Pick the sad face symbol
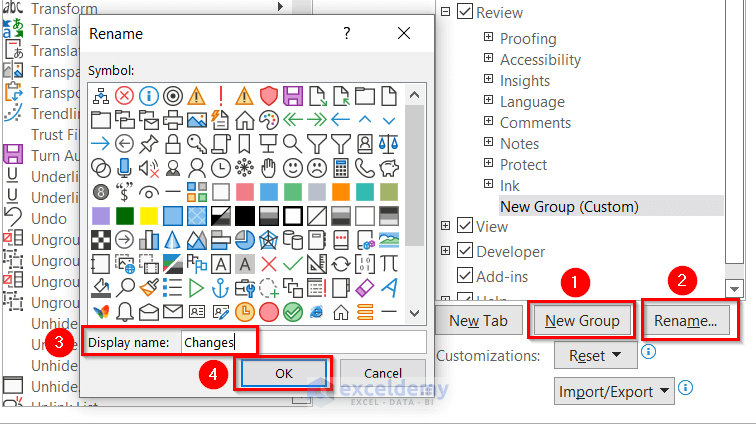Screen dimensions: 756x424 pyautogui.click(x=317, y=168)
